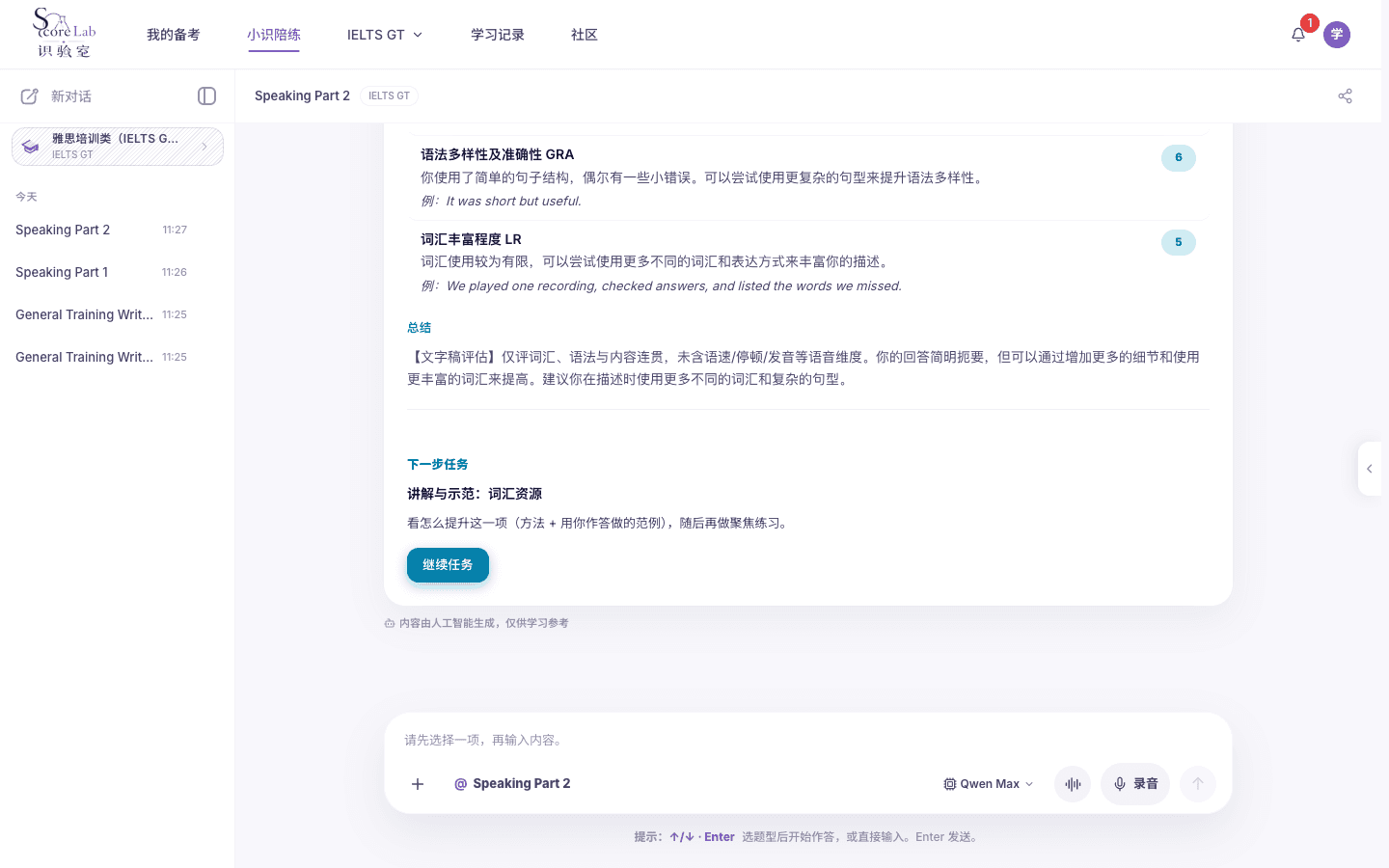Click the @ Speaking Part 2 tag
The width and height of the screenshot is (1389, 868).
tap(512, 784)
